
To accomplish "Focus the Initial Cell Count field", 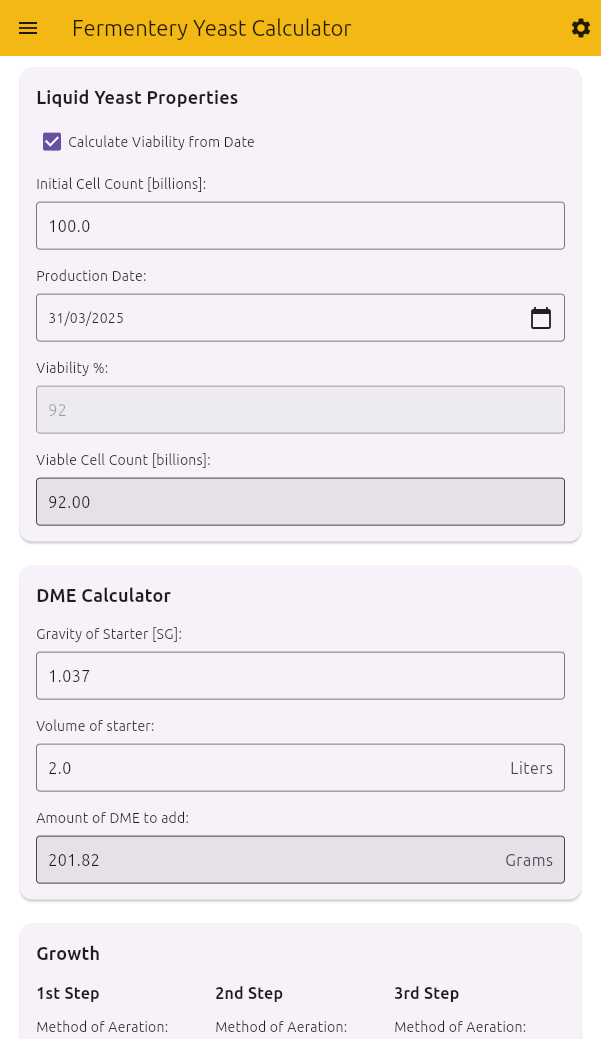I will (300, 226).
